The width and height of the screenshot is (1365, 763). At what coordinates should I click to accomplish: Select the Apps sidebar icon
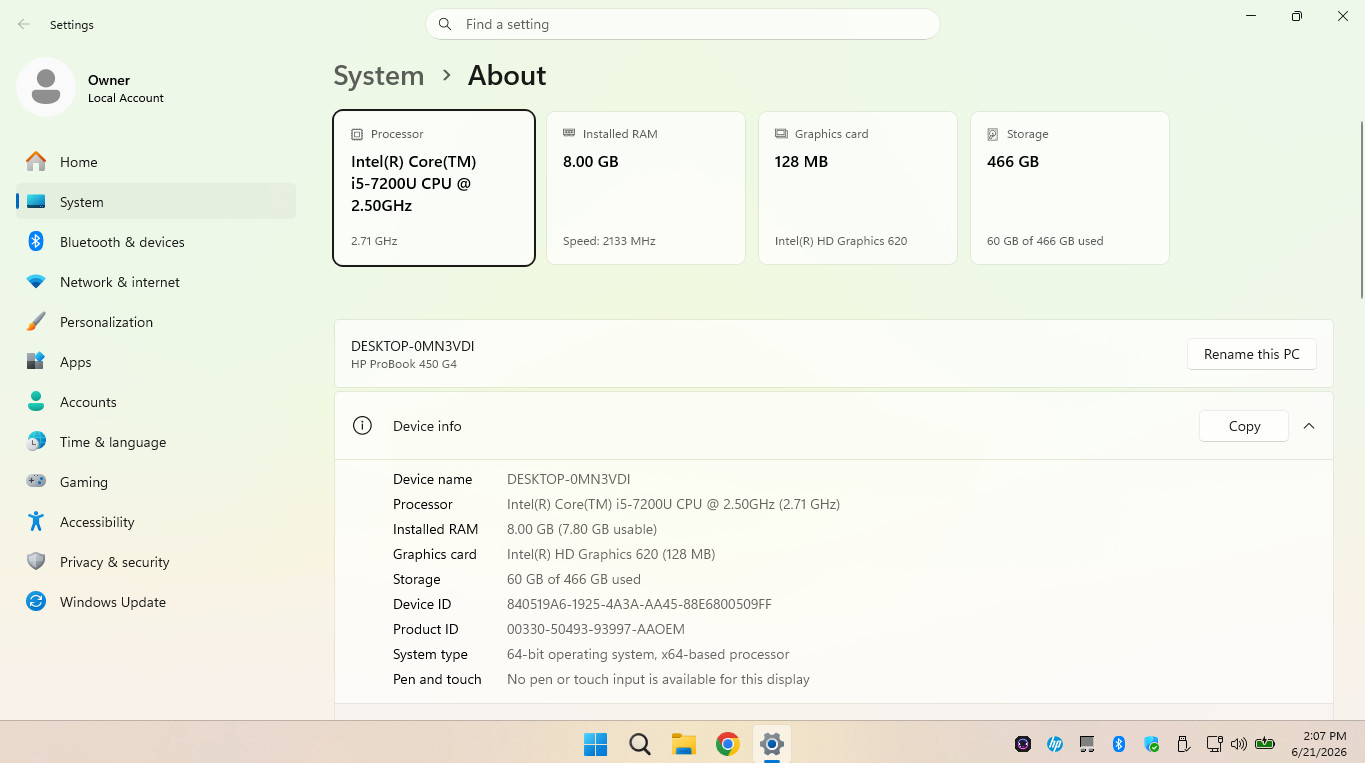click(x=36, y=362)
